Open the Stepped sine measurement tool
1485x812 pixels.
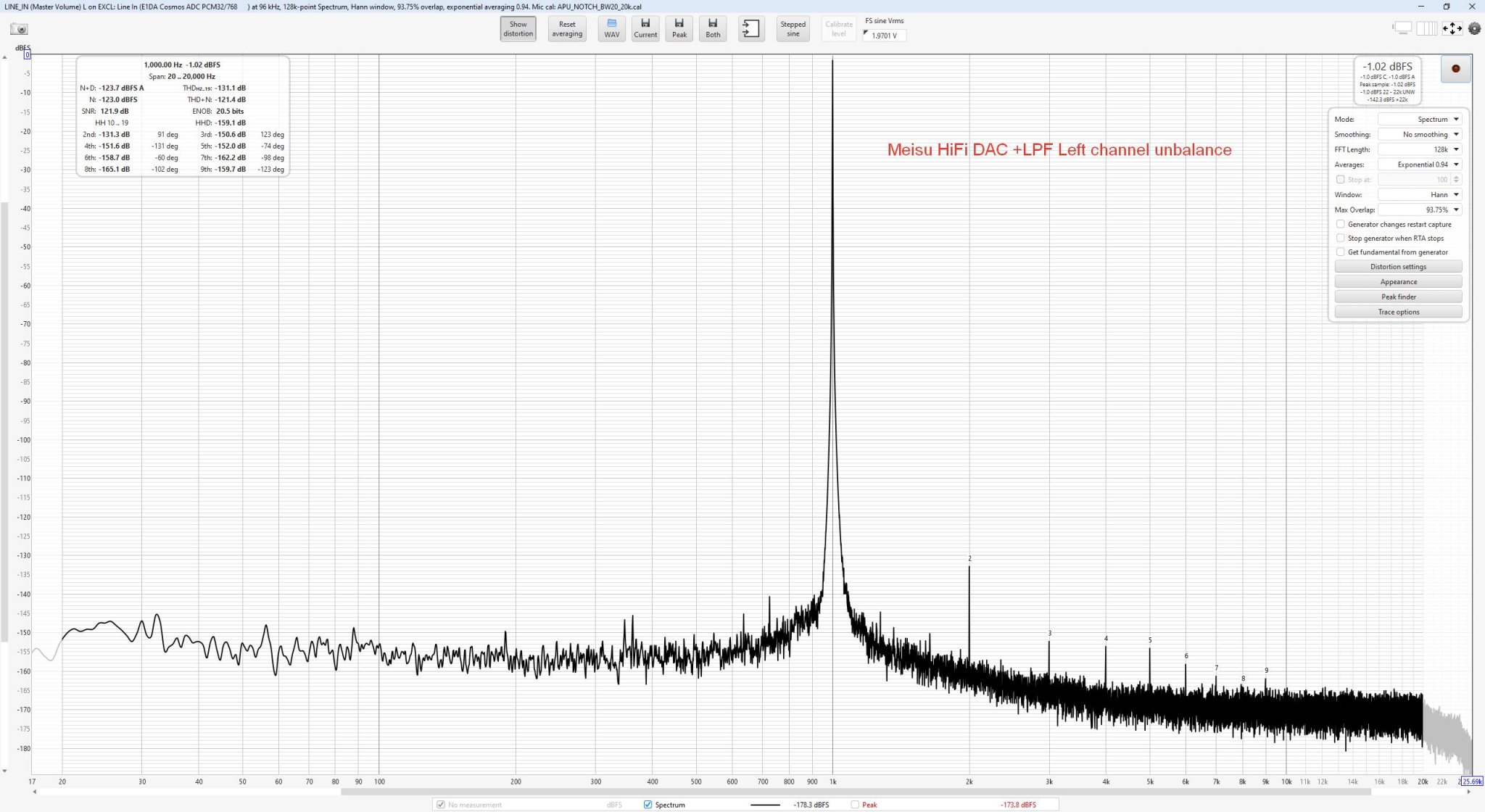[793, 29]
